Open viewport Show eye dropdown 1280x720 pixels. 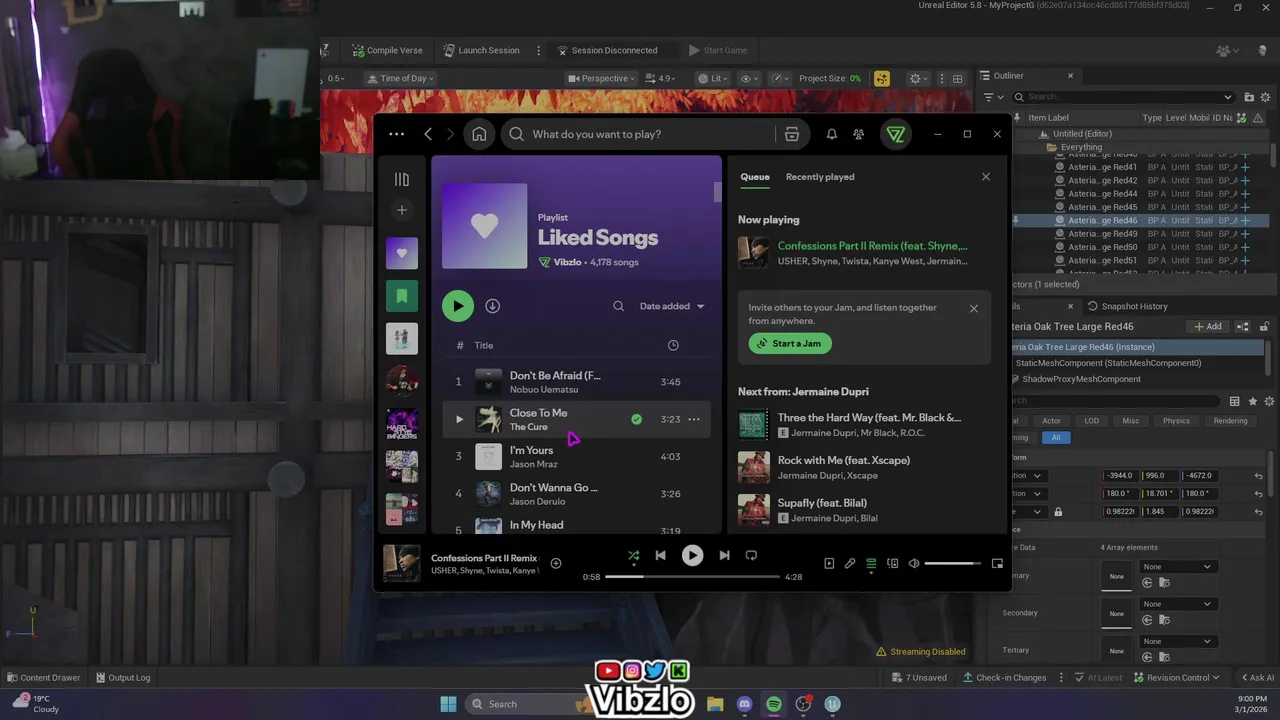[x=750, y=78]
